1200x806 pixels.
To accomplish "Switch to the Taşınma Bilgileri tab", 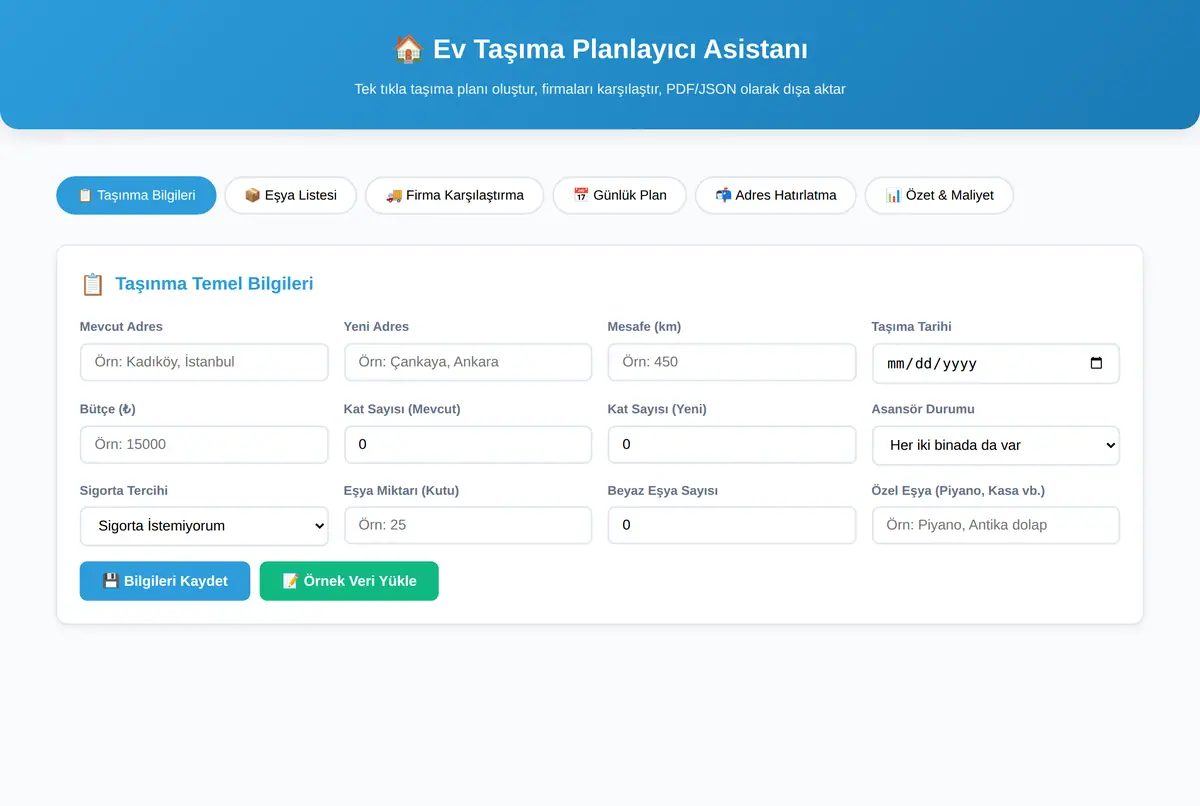I will point(136,195).
